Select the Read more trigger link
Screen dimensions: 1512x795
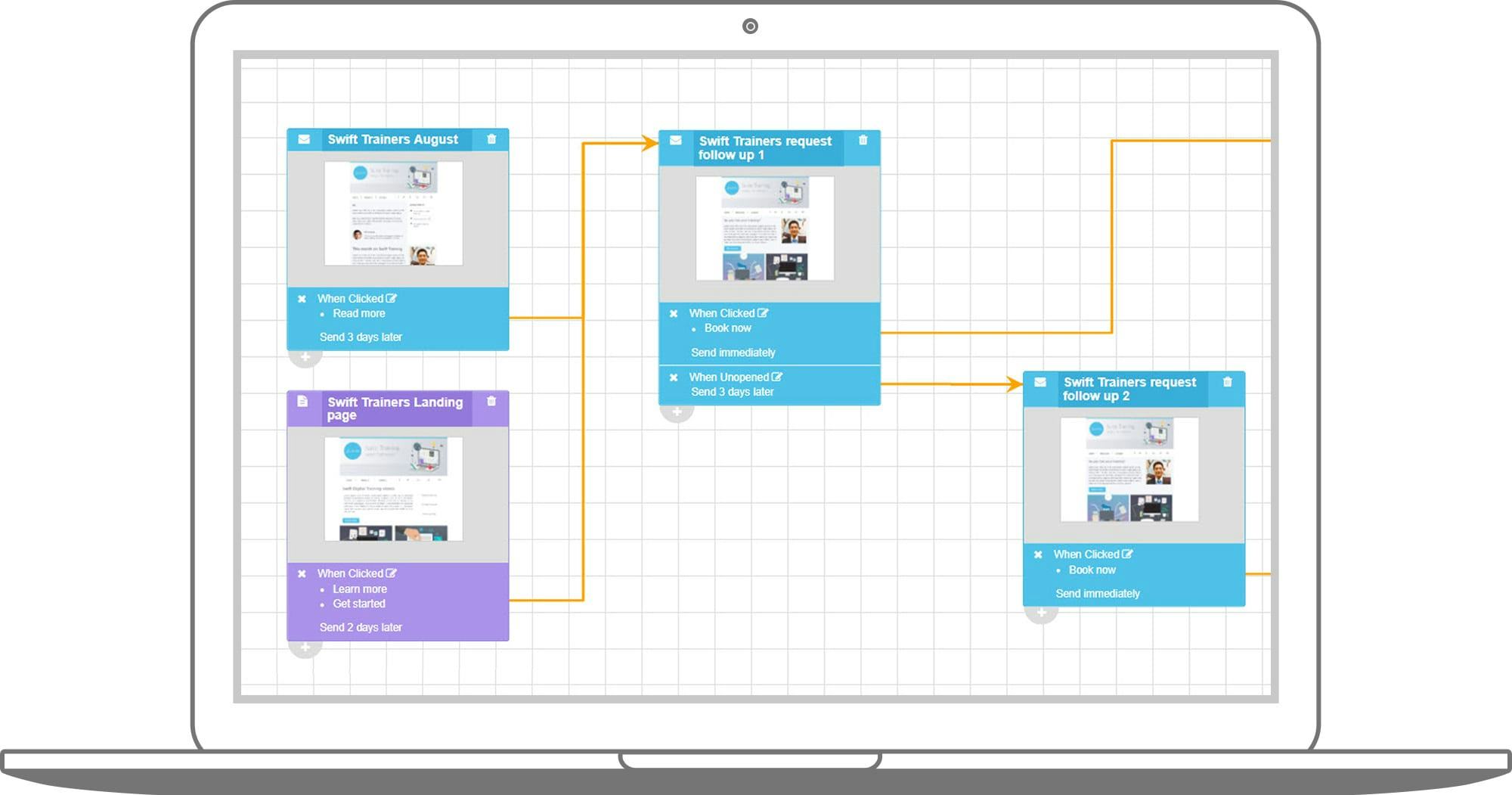click(358, 313)
